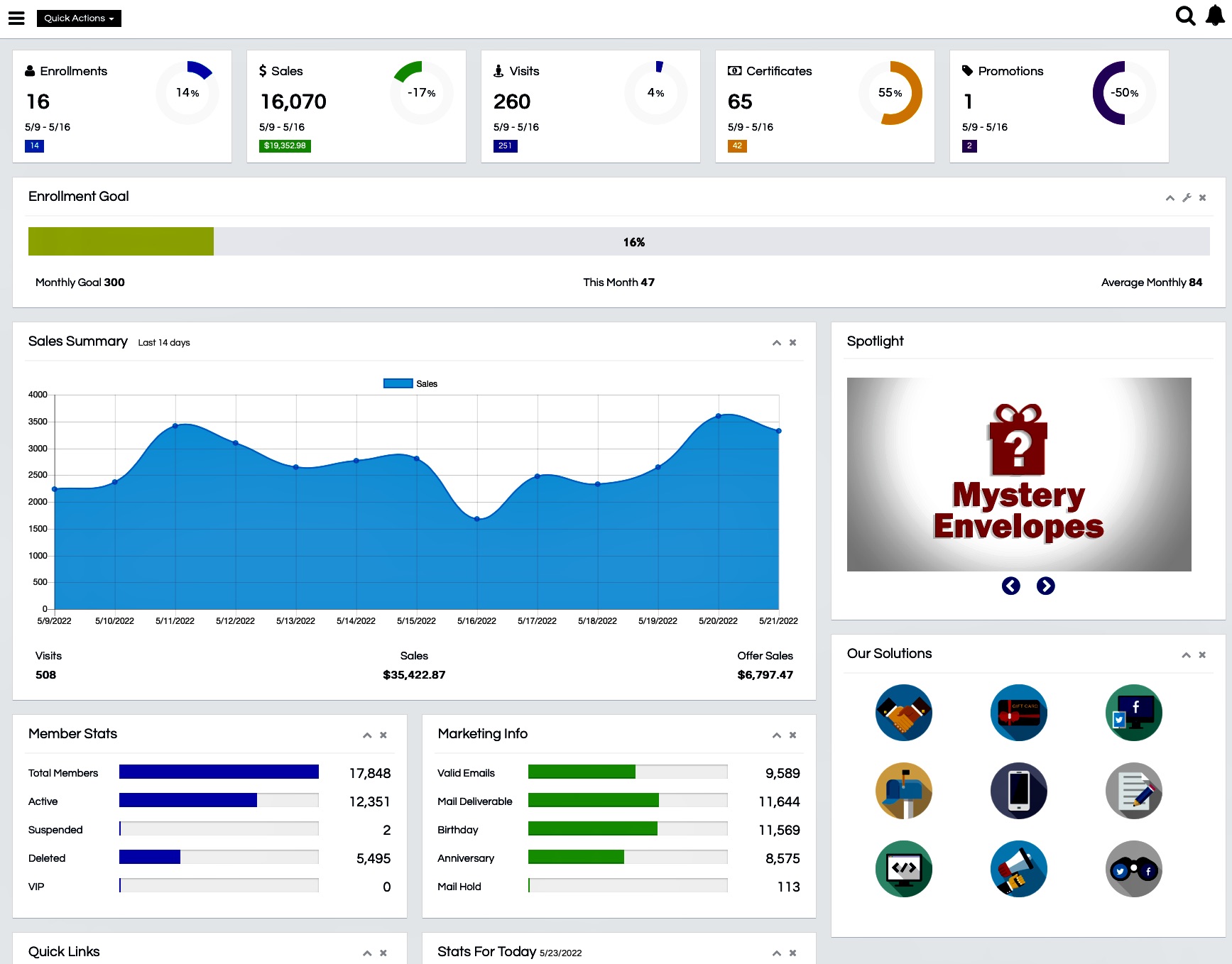The width and height of the screenshot is (1232, 964).
Task: Click the megaphone marketing icon
Action: 1019,869
